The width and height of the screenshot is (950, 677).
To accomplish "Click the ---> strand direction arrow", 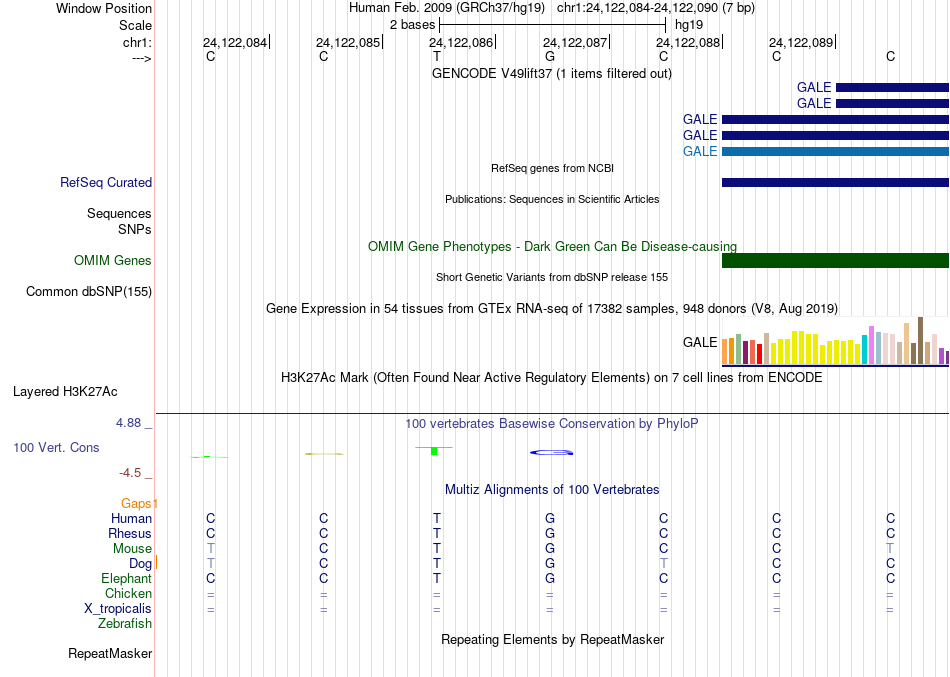I will click(x=142, y=58).
